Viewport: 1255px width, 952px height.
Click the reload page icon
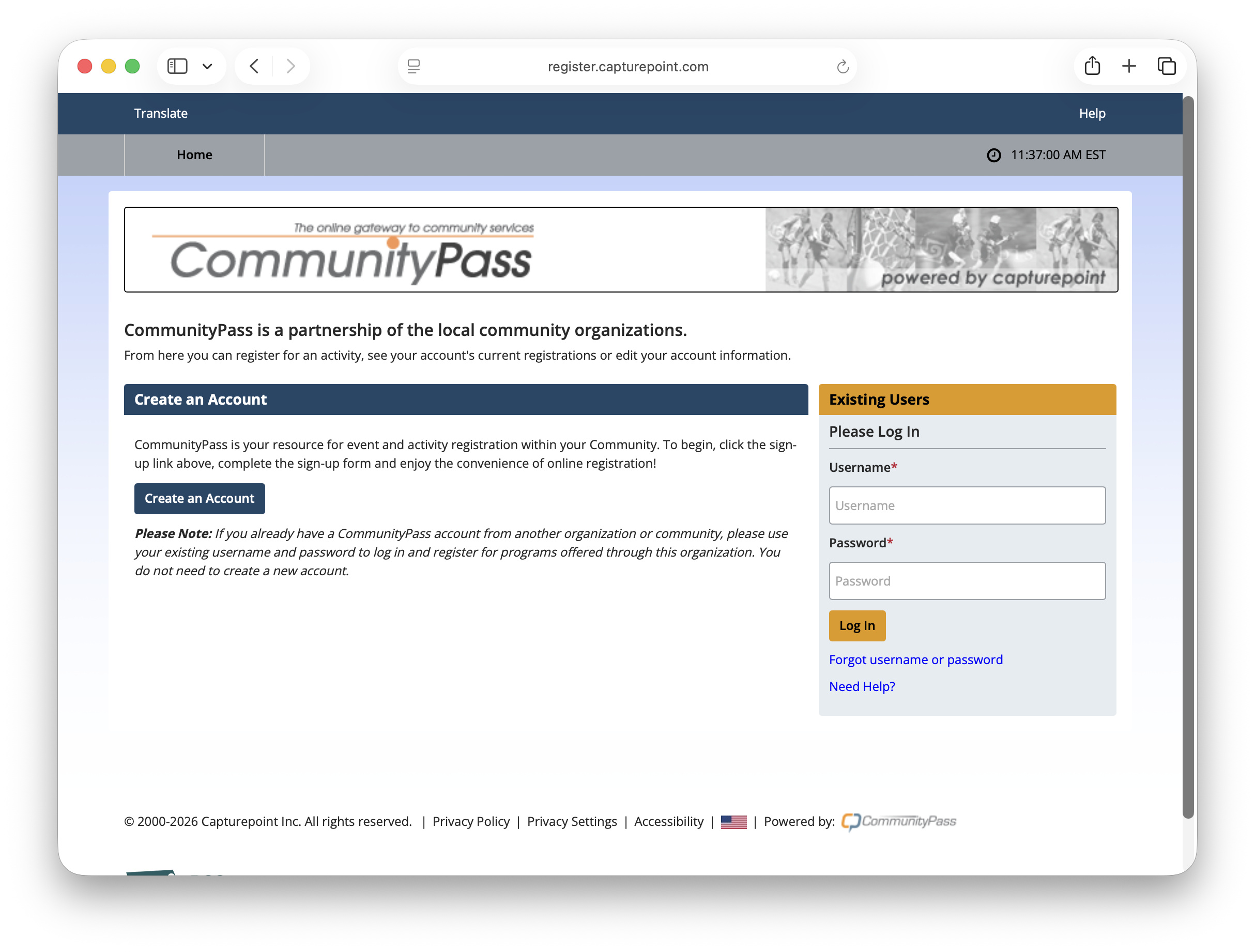coord(843,67)
